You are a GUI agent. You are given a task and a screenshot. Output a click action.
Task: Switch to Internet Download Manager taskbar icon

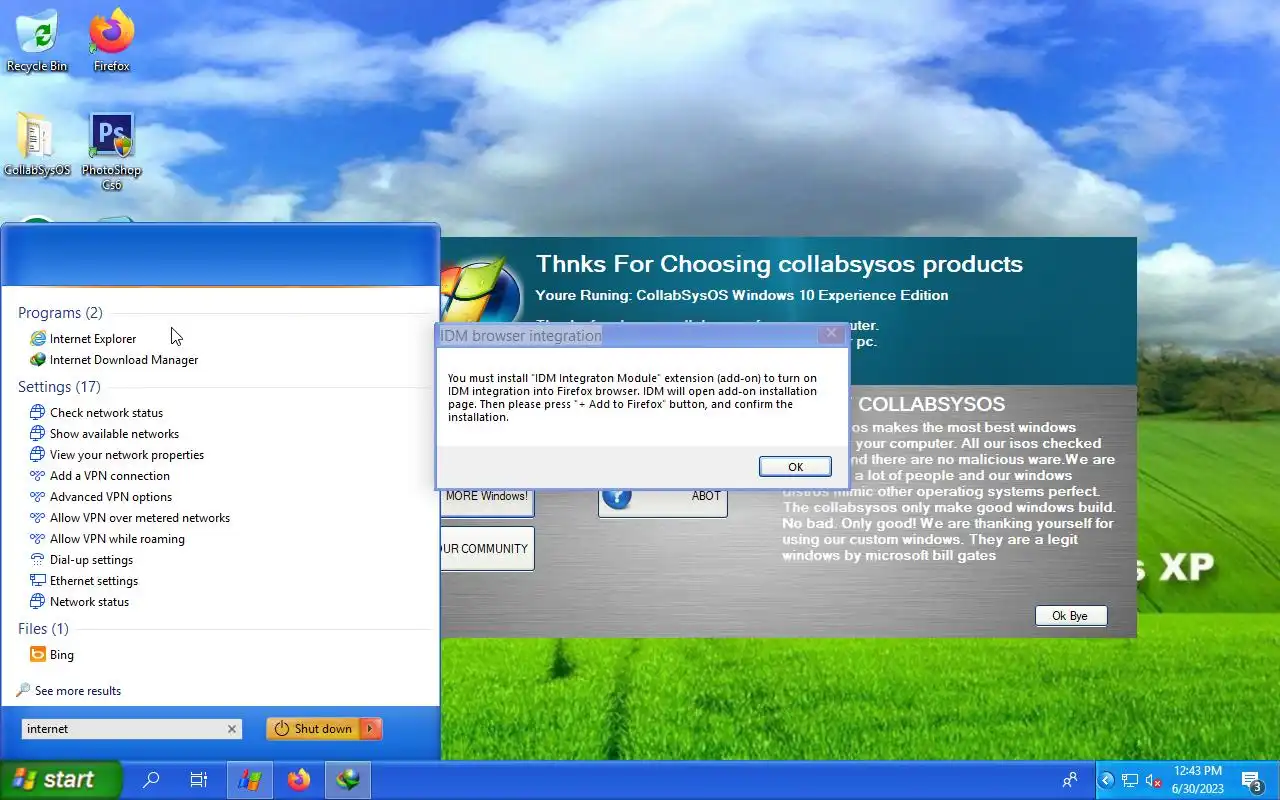[348, 780]
